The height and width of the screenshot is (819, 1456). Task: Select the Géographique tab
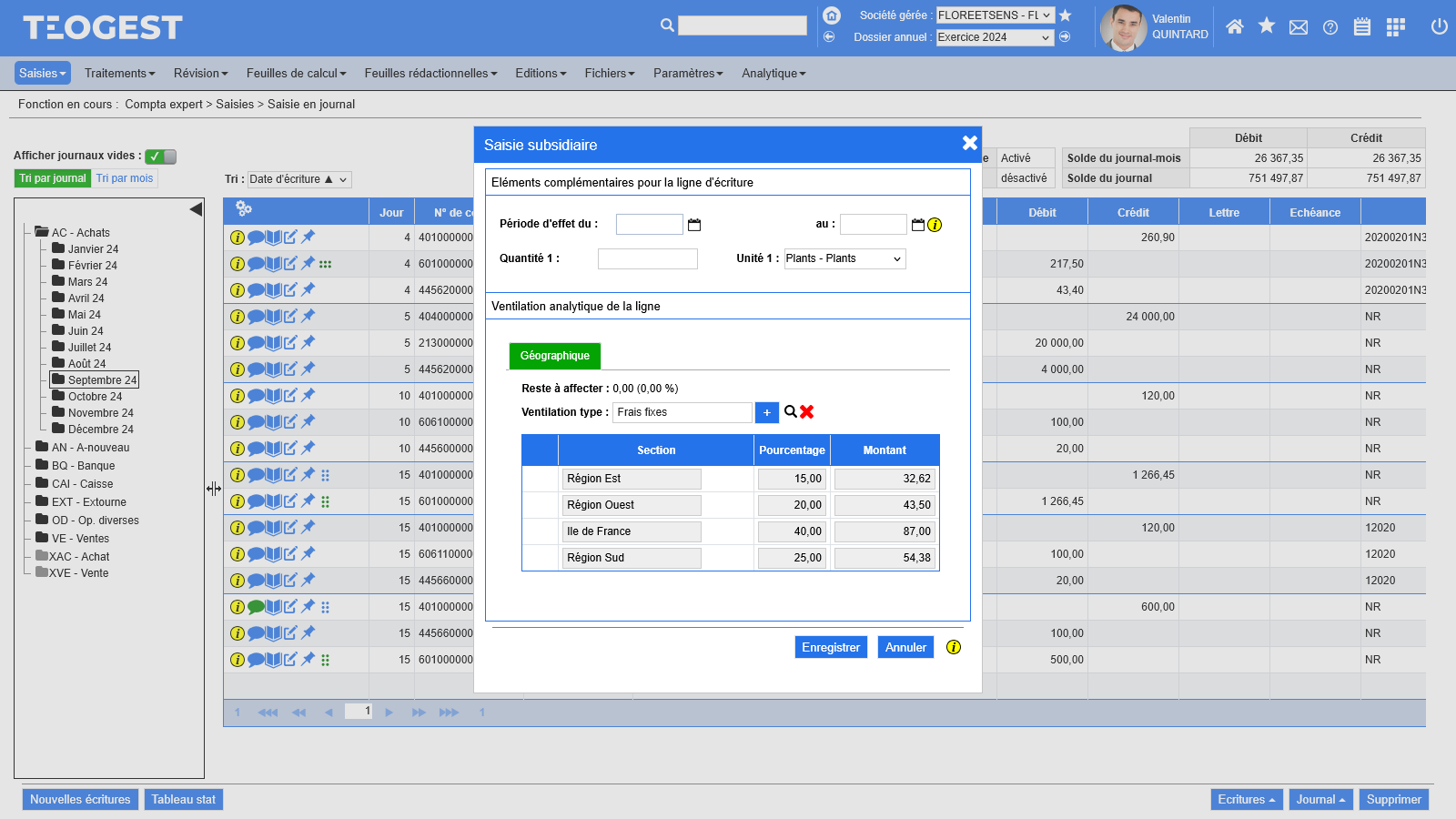click(554, 356)
